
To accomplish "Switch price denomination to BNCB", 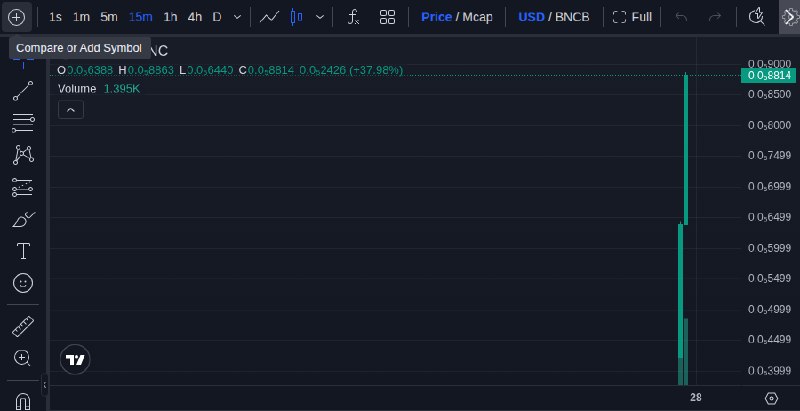I will pyautogui.click(x=572, y=17).
